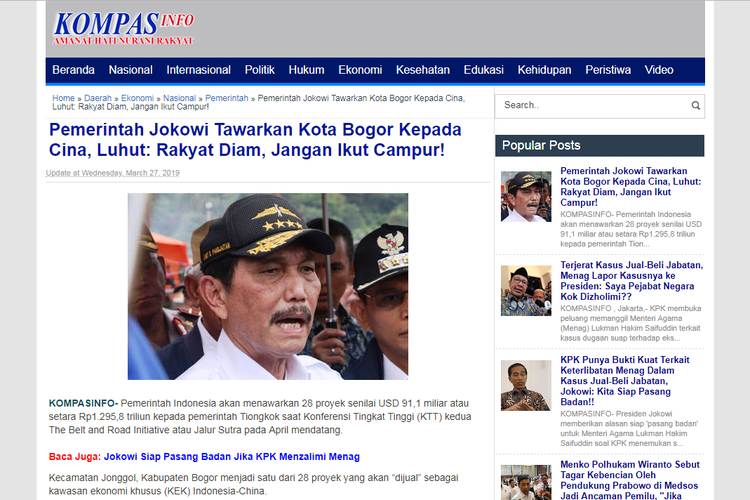Click the KOMPAS INFO logo

123,29
